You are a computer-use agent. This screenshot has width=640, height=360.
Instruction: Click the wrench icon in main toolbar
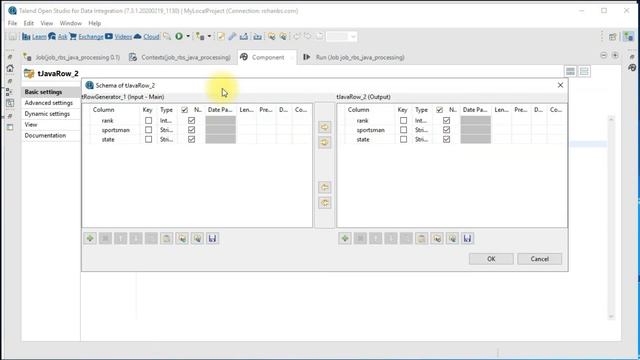tap(232, 36)
